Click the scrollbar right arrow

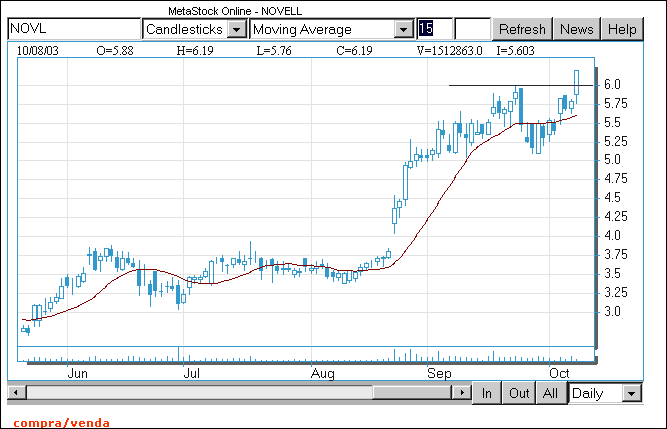[462, 392]
